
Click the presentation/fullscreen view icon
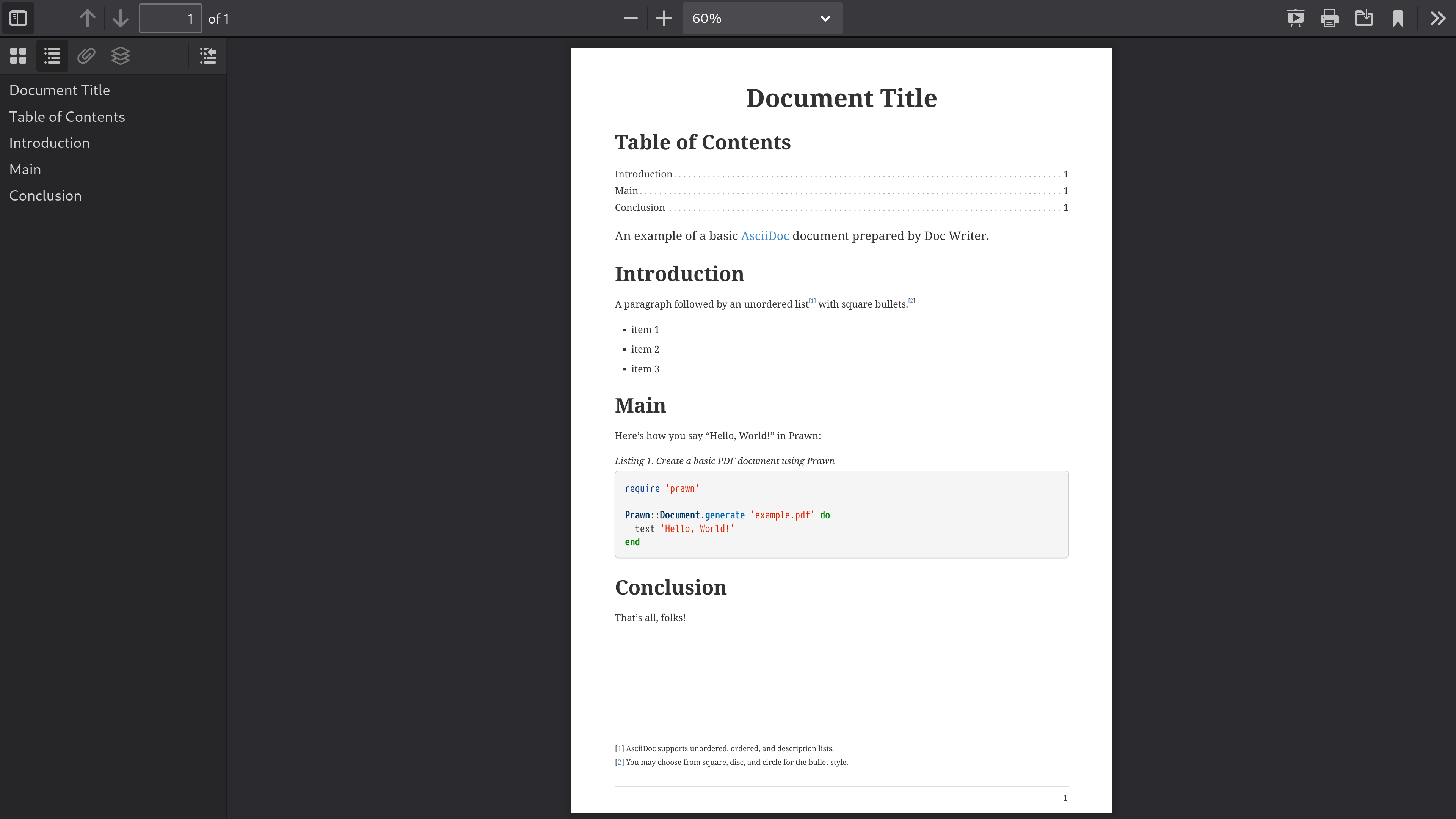[x=1294, y=18]
